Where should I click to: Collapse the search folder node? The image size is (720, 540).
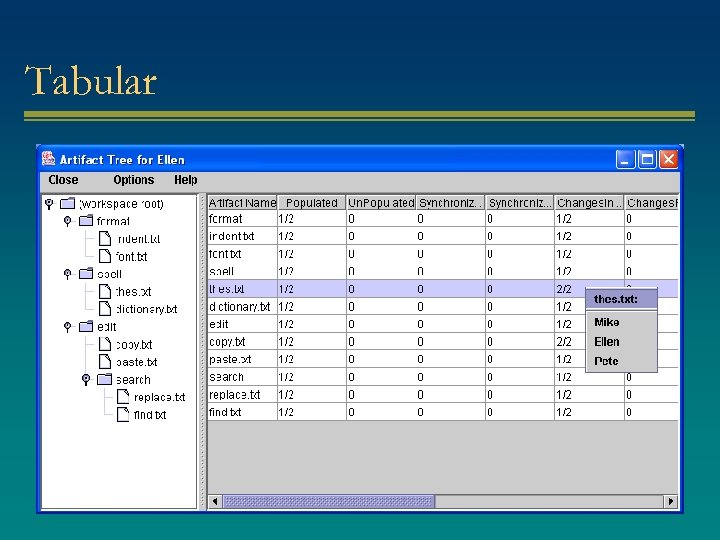pyautogui.click(x=86, y=380)
